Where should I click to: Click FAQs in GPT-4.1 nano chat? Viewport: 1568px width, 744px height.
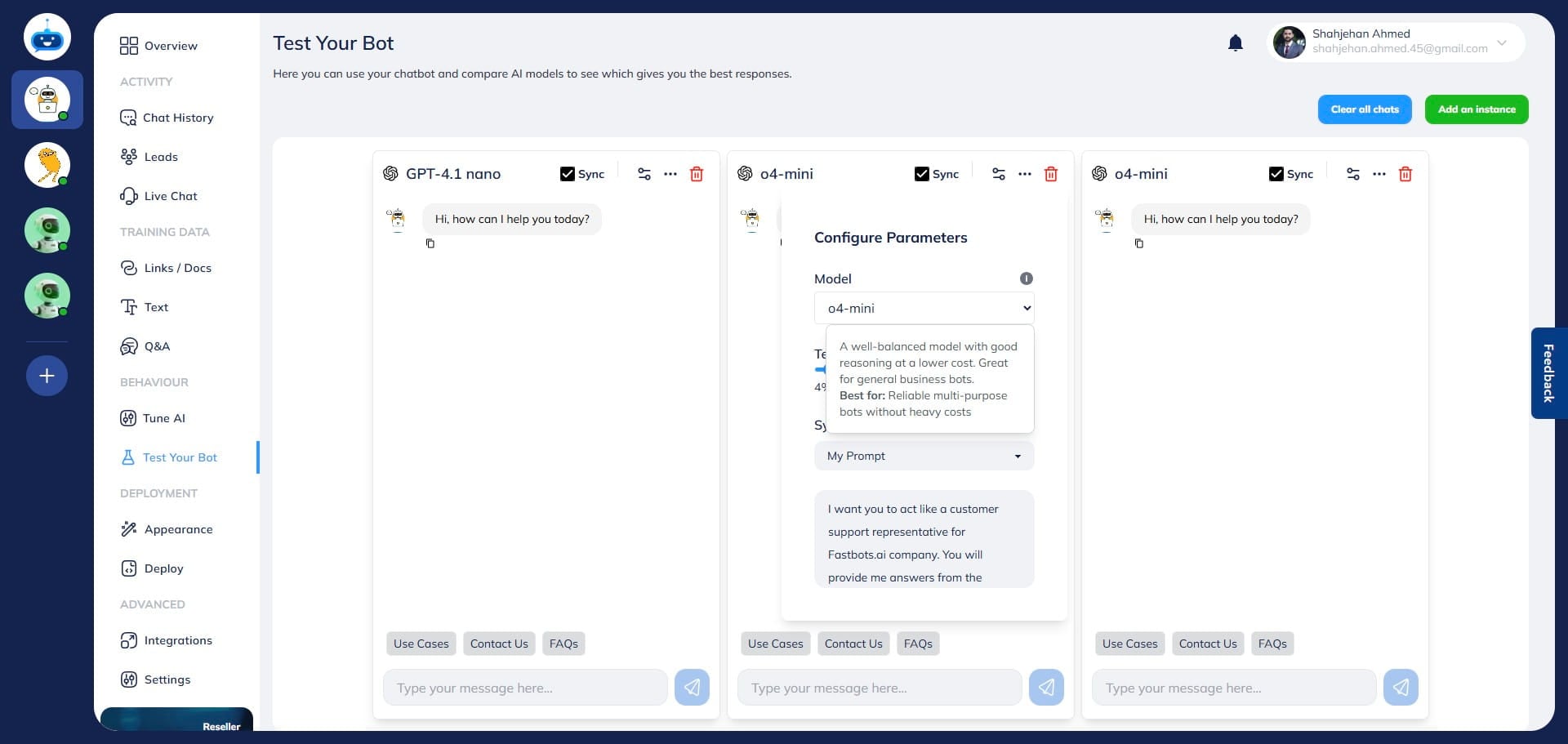(563, 644)
